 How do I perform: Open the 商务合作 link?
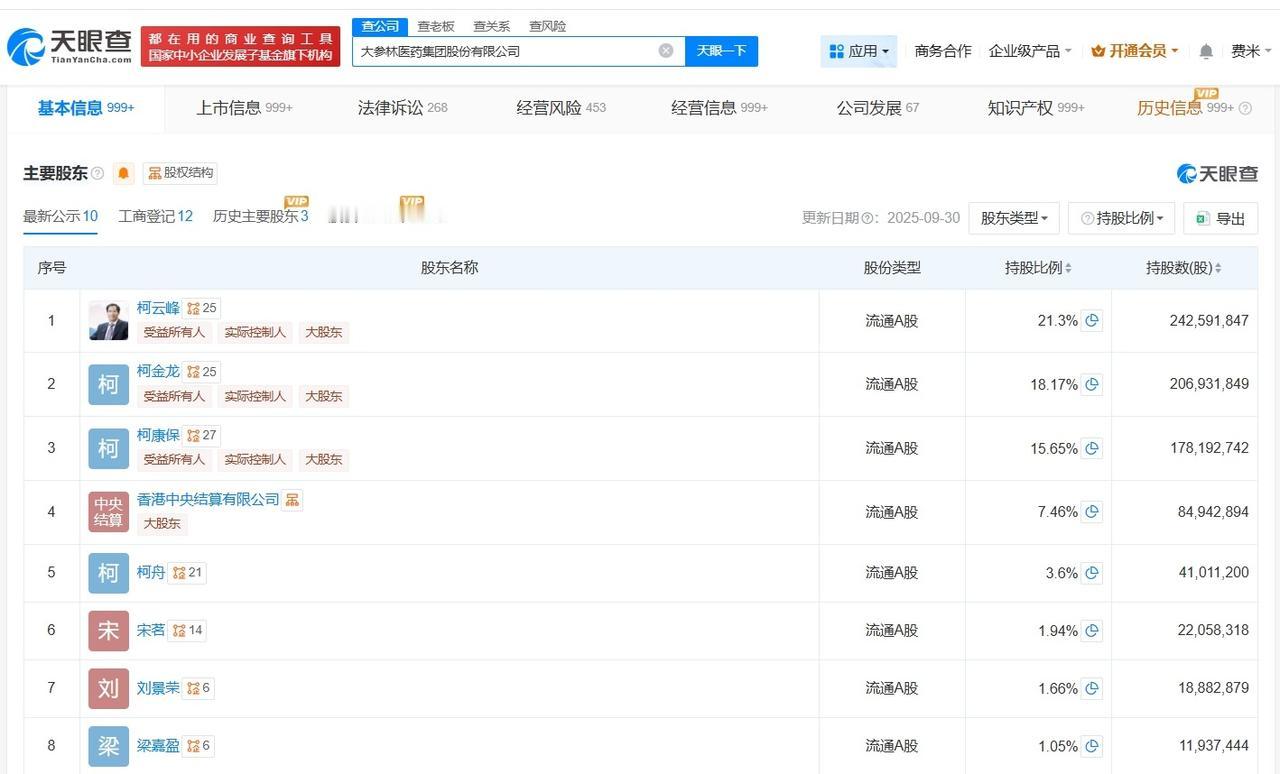tap(943, 51)
